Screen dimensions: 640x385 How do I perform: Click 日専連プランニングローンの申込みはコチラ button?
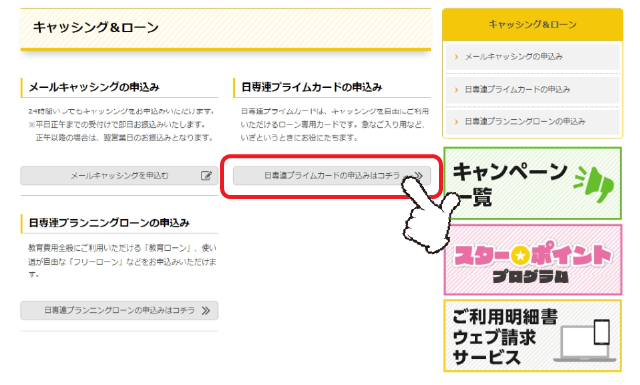click(119, 311)
